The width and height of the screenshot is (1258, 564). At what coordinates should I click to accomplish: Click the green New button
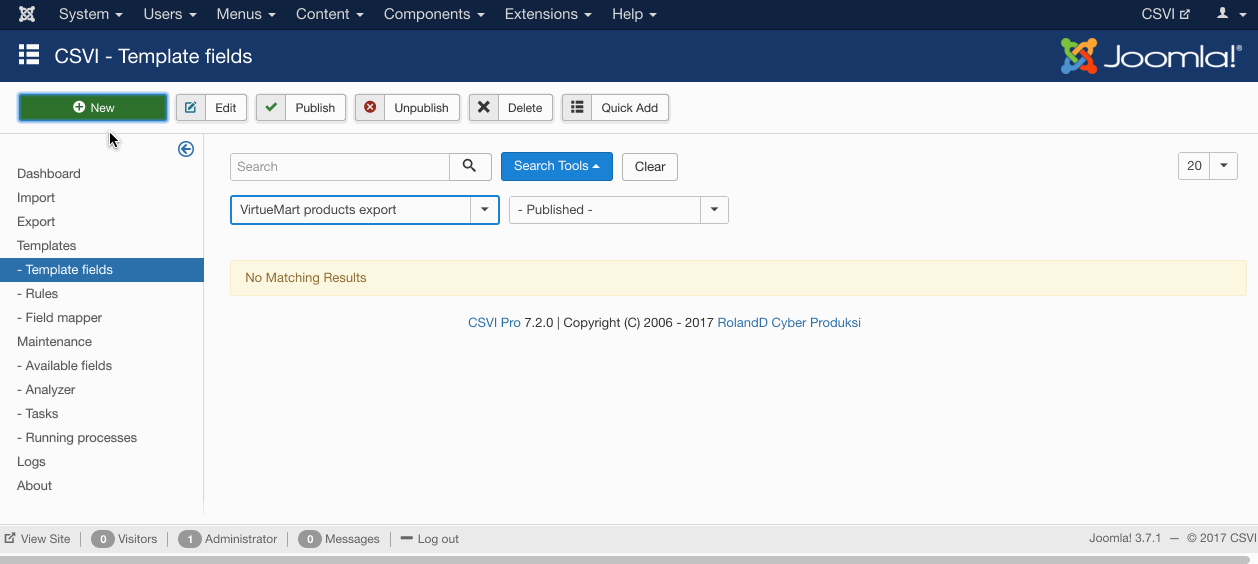93,108
